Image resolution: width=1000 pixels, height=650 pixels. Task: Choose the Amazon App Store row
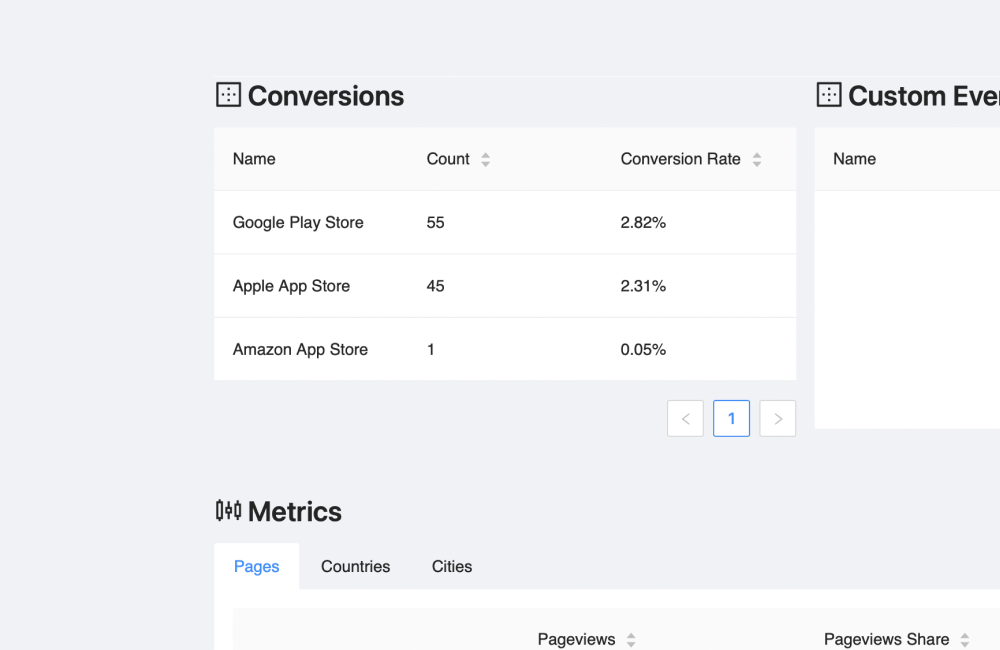[x=300, y=349]
